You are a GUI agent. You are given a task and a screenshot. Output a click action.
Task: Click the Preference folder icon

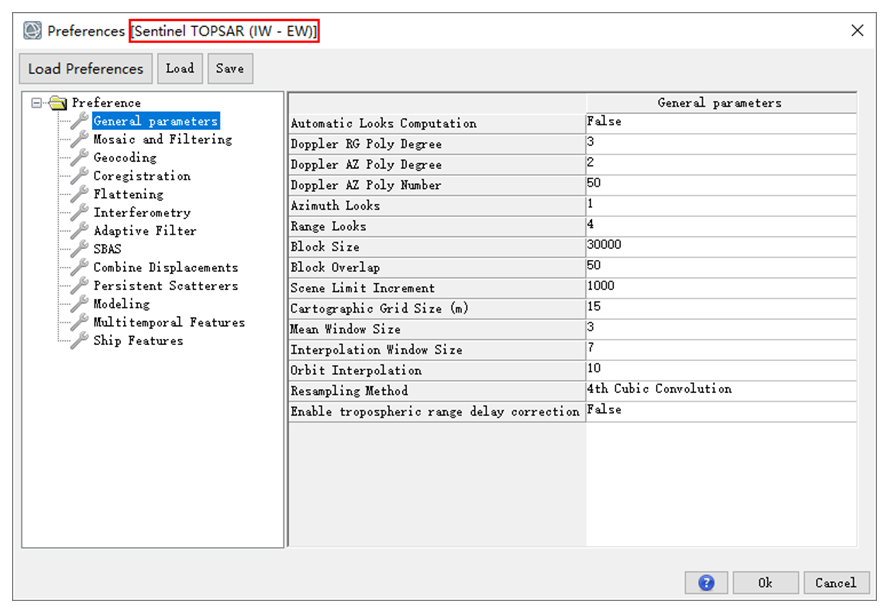[58, 102]
